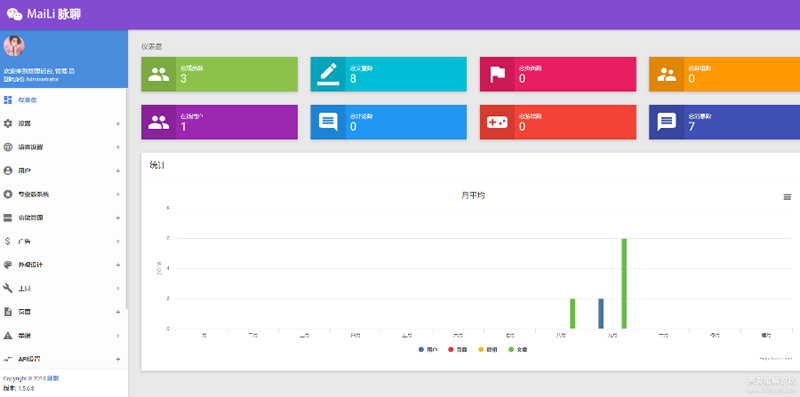Select the globe language settings icon
Image resolution: width=800 pixels, height=397 pixels.
(x=8, y=147)
